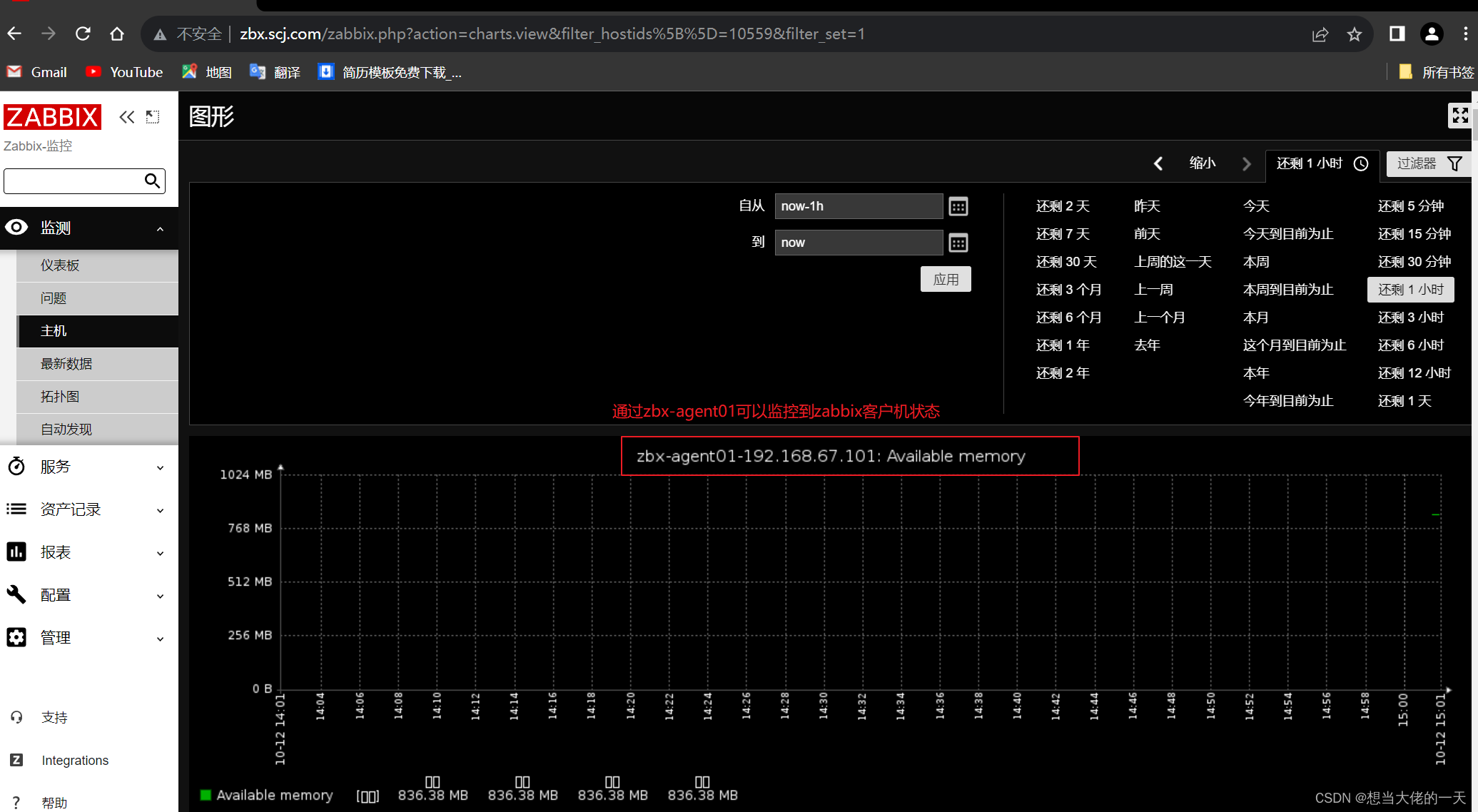This screenshot has width=1478, height=812.
Task: Open Chrome three-dot menu
Action: 1465,34
